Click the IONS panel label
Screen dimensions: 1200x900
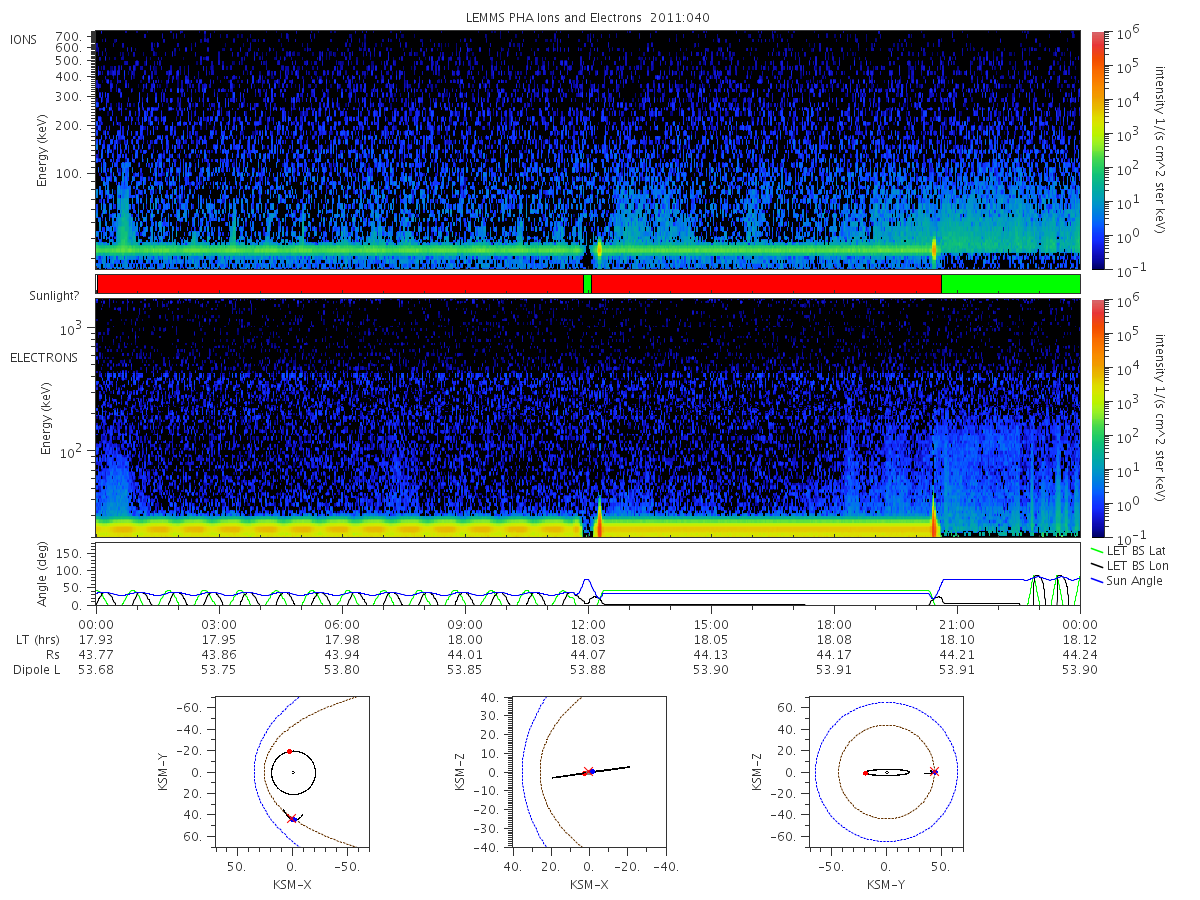click(25, 39)
